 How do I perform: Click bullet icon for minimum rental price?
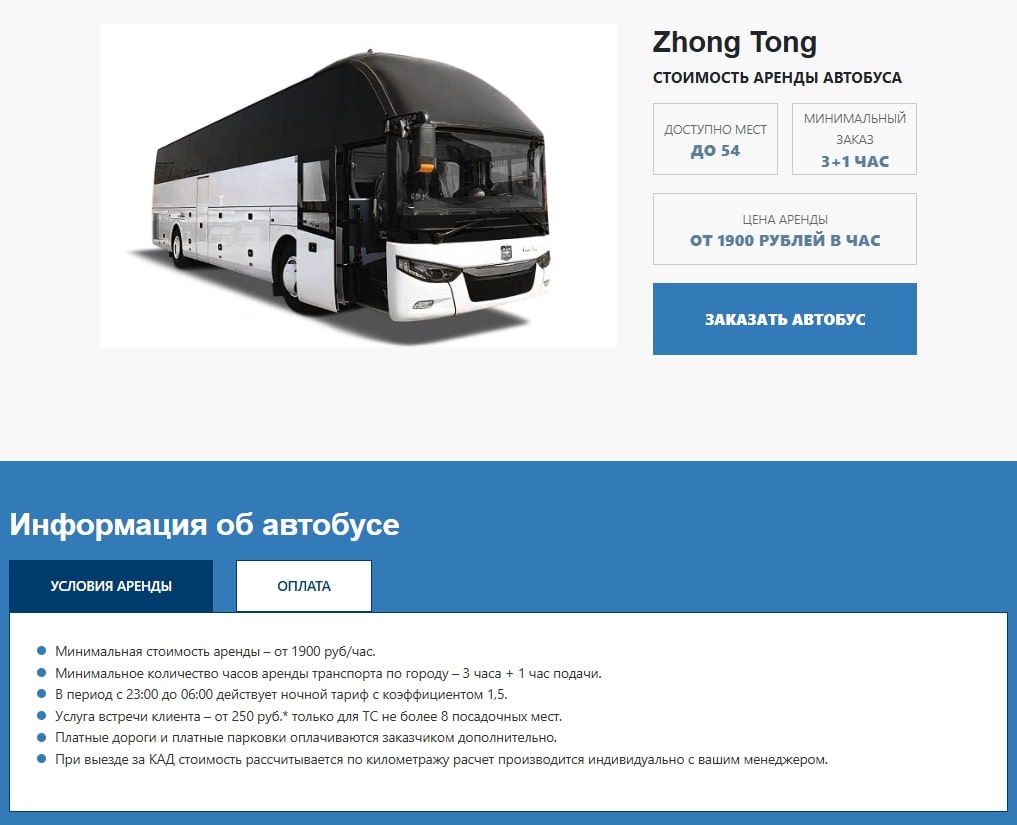[x=42, y=651]
